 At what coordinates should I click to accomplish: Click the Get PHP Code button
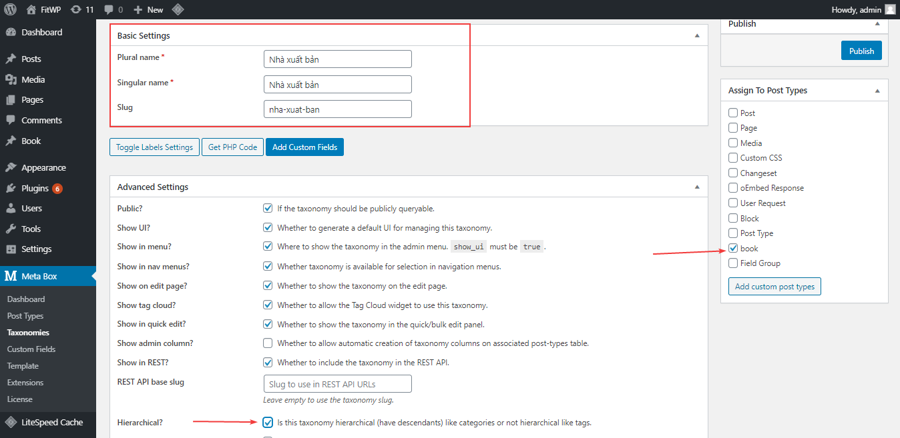[232, 147]
